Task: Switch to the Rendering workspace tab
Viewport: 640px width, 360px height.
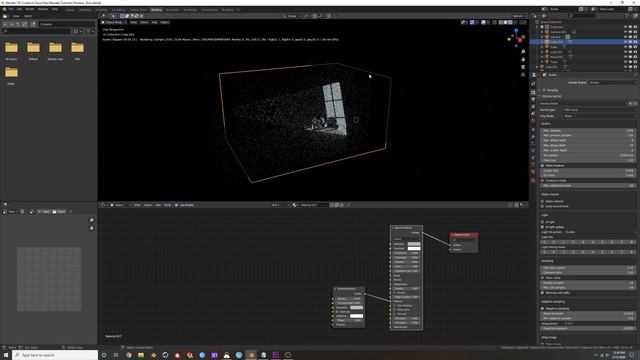Action: coord(190,10)
